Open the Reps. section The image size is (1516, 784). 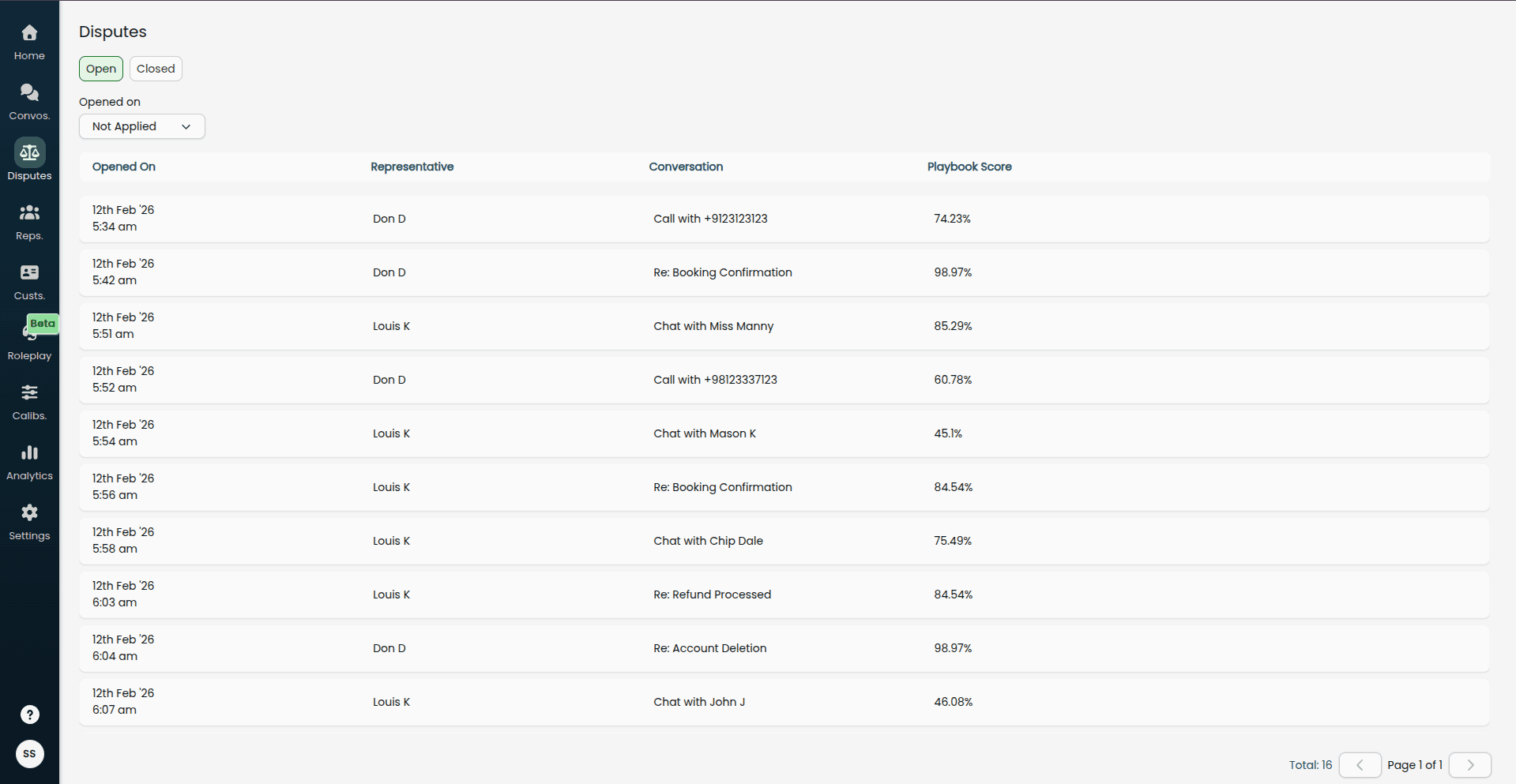(x=29, y=220)
